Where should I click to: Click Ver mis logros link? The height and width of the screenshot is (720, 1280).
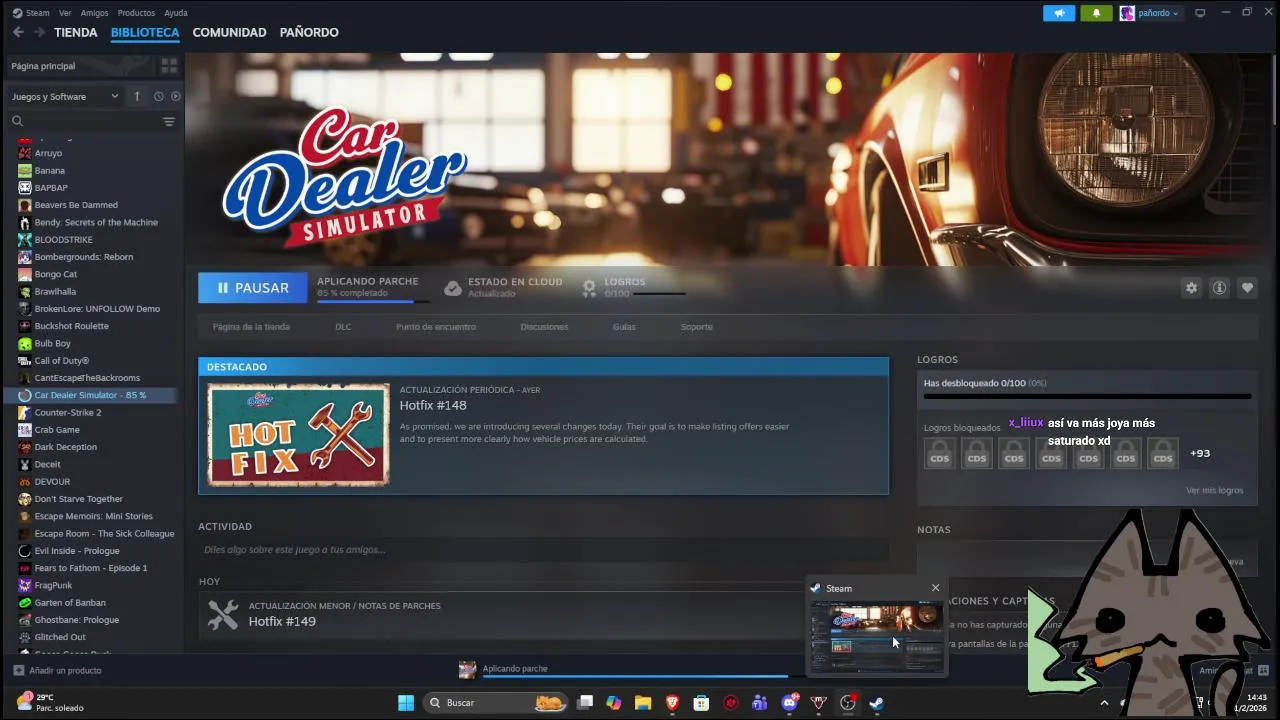(1215, 491)
